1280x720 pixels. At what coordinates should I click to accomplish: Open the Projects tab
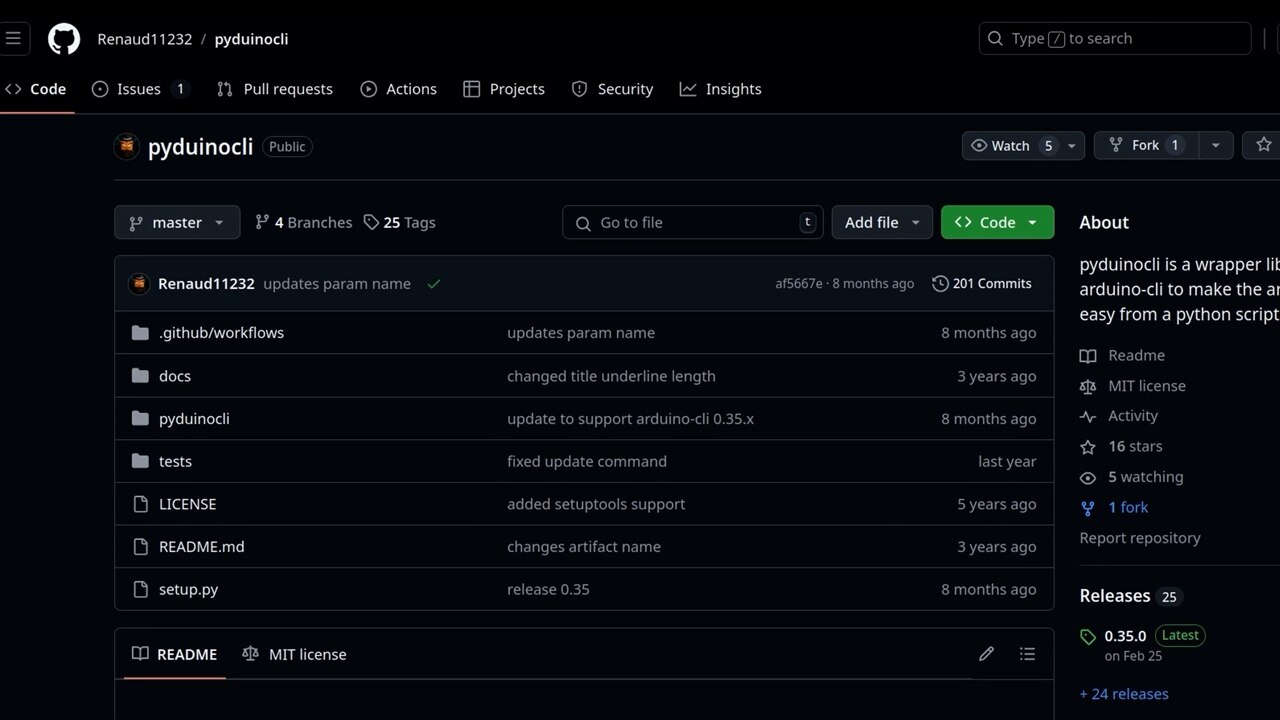click(504, 89)
